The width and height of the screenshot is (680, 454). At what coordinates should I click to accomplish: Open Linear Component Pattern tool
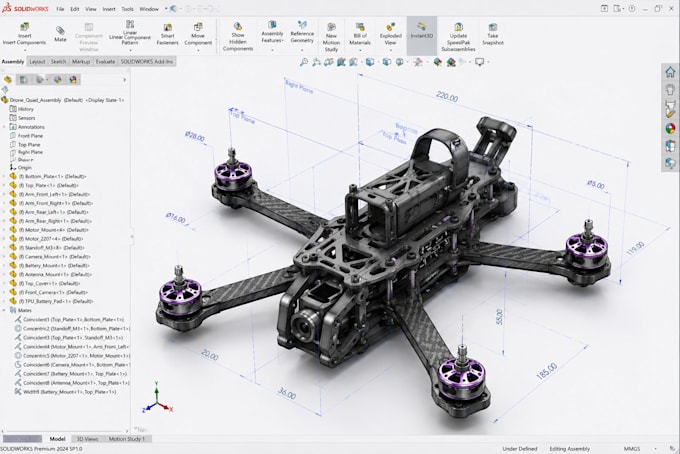130,33
